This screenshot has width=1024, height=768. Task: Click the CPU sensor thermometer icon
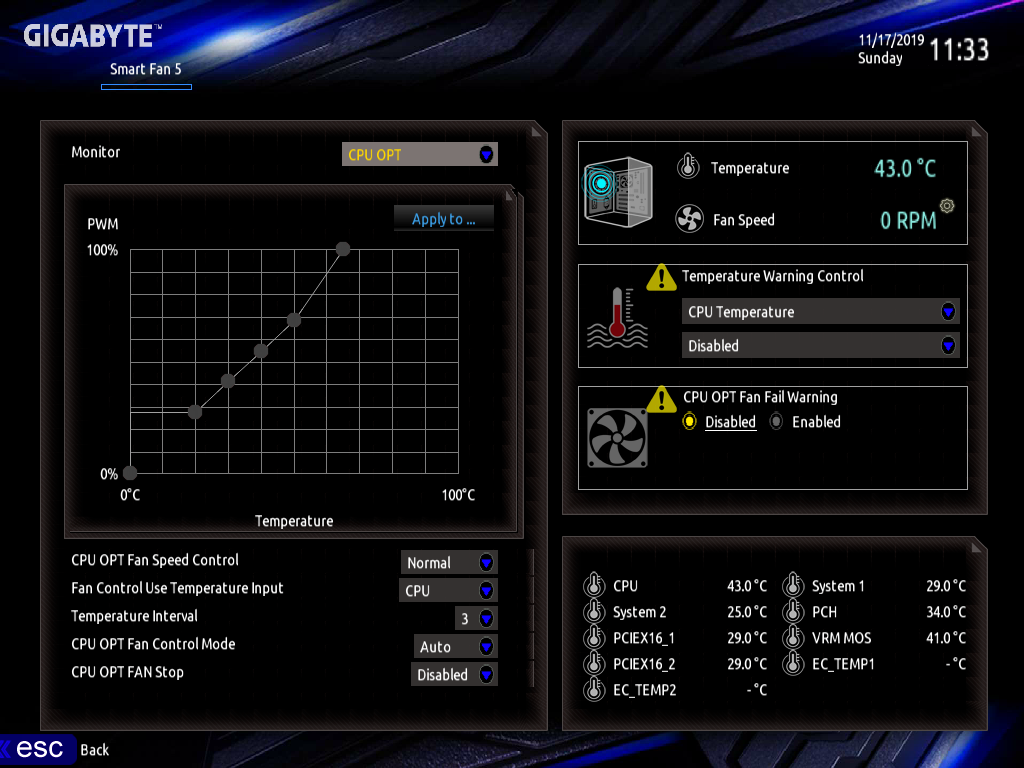[594, 584]
